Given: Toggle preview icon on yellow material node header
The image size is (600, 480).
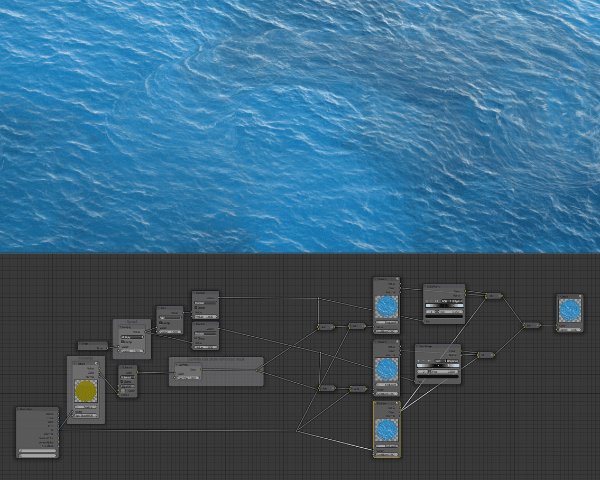Looking at the screenshot, I should click(96, 364).
